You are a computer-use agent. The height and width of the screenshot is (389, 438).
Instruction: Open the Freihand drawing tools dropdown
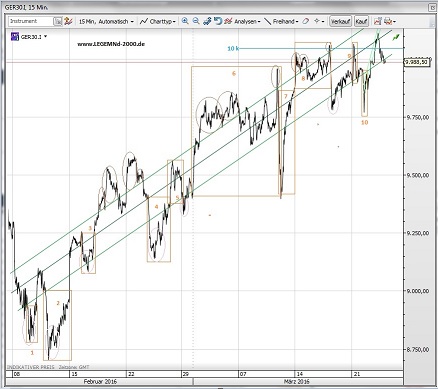(x=281, y=22)
